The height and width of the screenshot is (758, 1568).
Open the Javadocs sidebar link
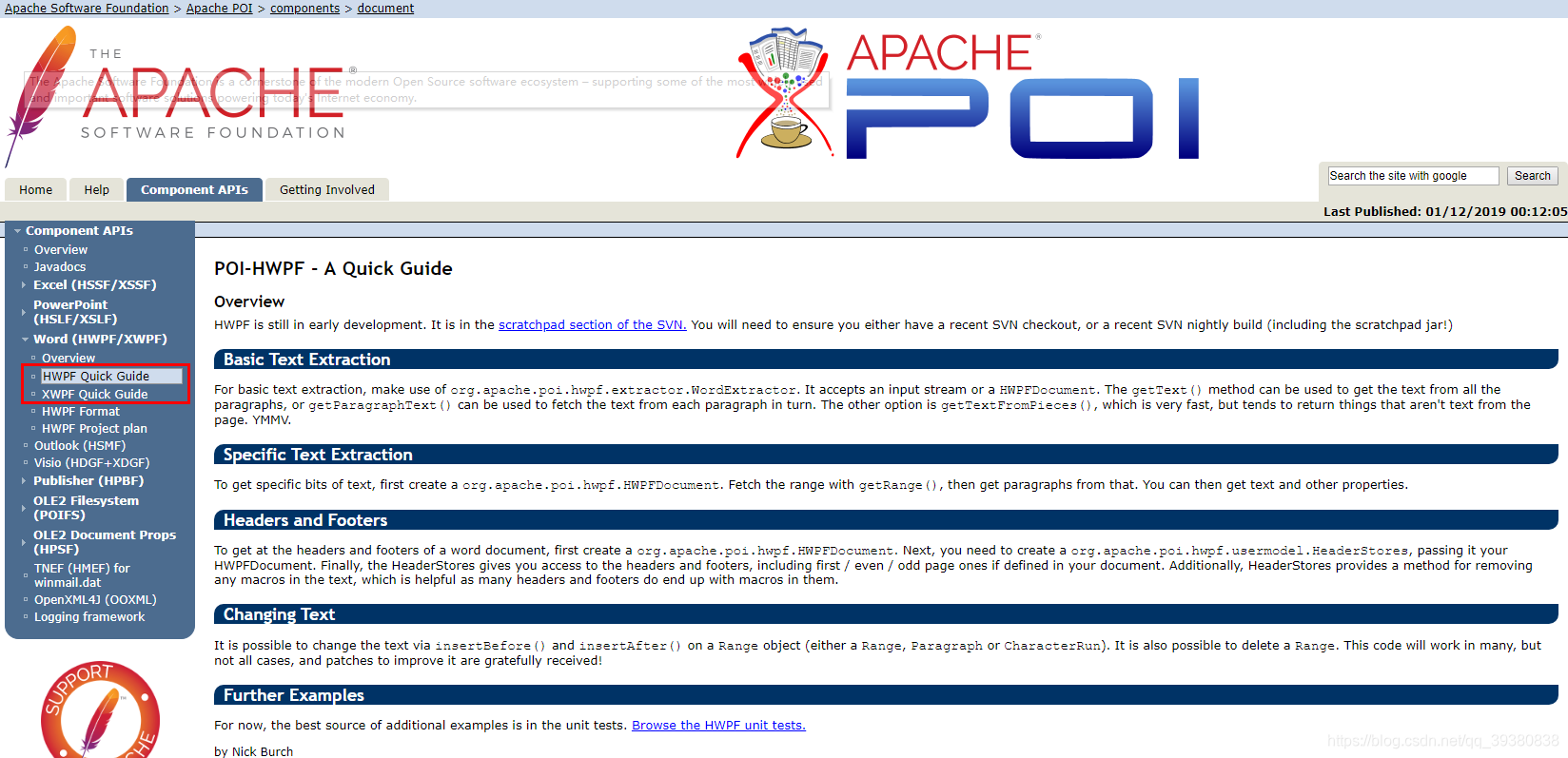[x=60, y=267]
